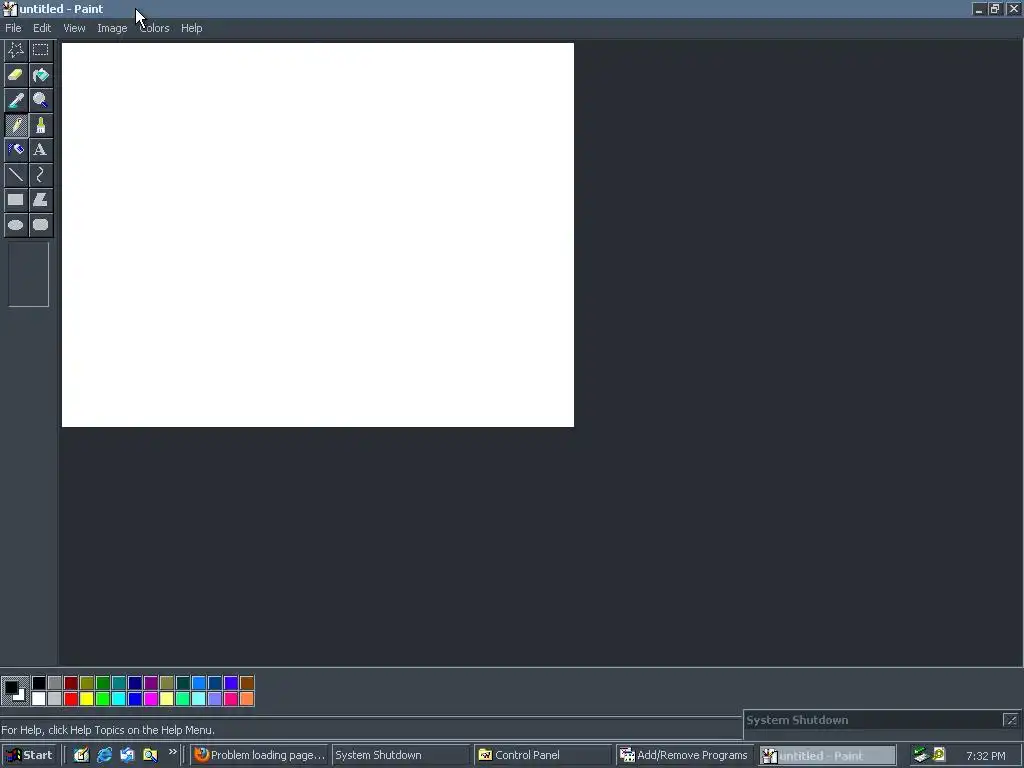Select the Magnifier tool

(x=40, y=100)
